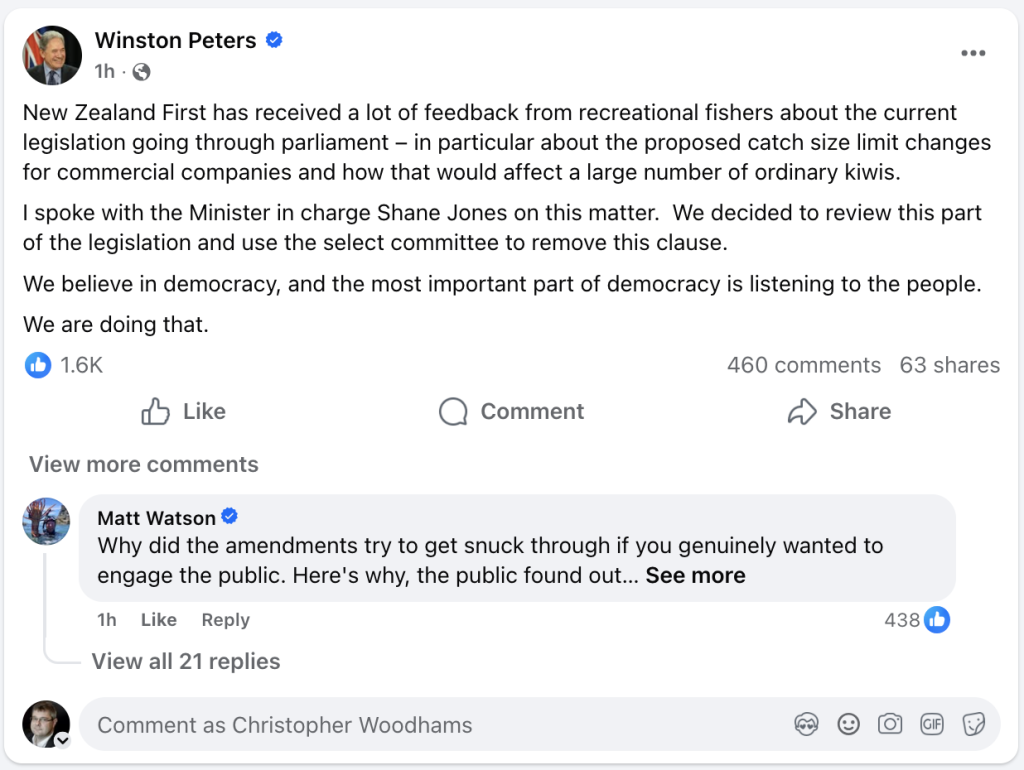1024x770 pixels.
Task: Attach a photo using the camera icon
Action: [x=890, y=725]
